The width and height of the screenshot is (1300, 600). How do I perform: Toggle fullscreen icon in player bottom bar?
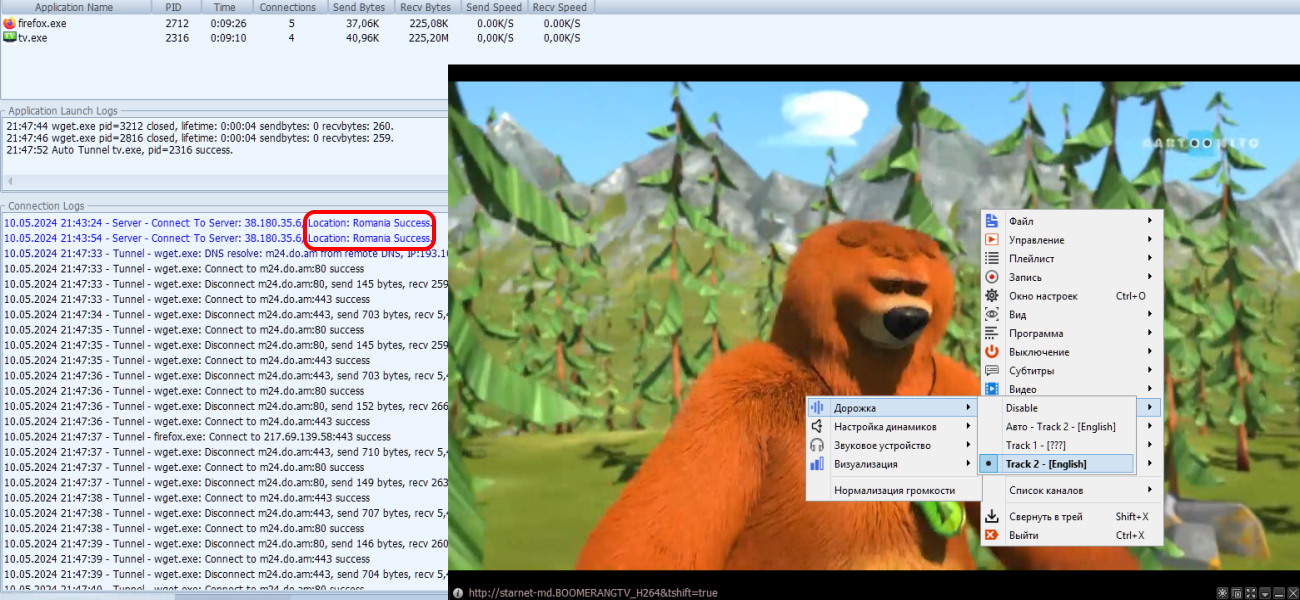point(1252,593)
